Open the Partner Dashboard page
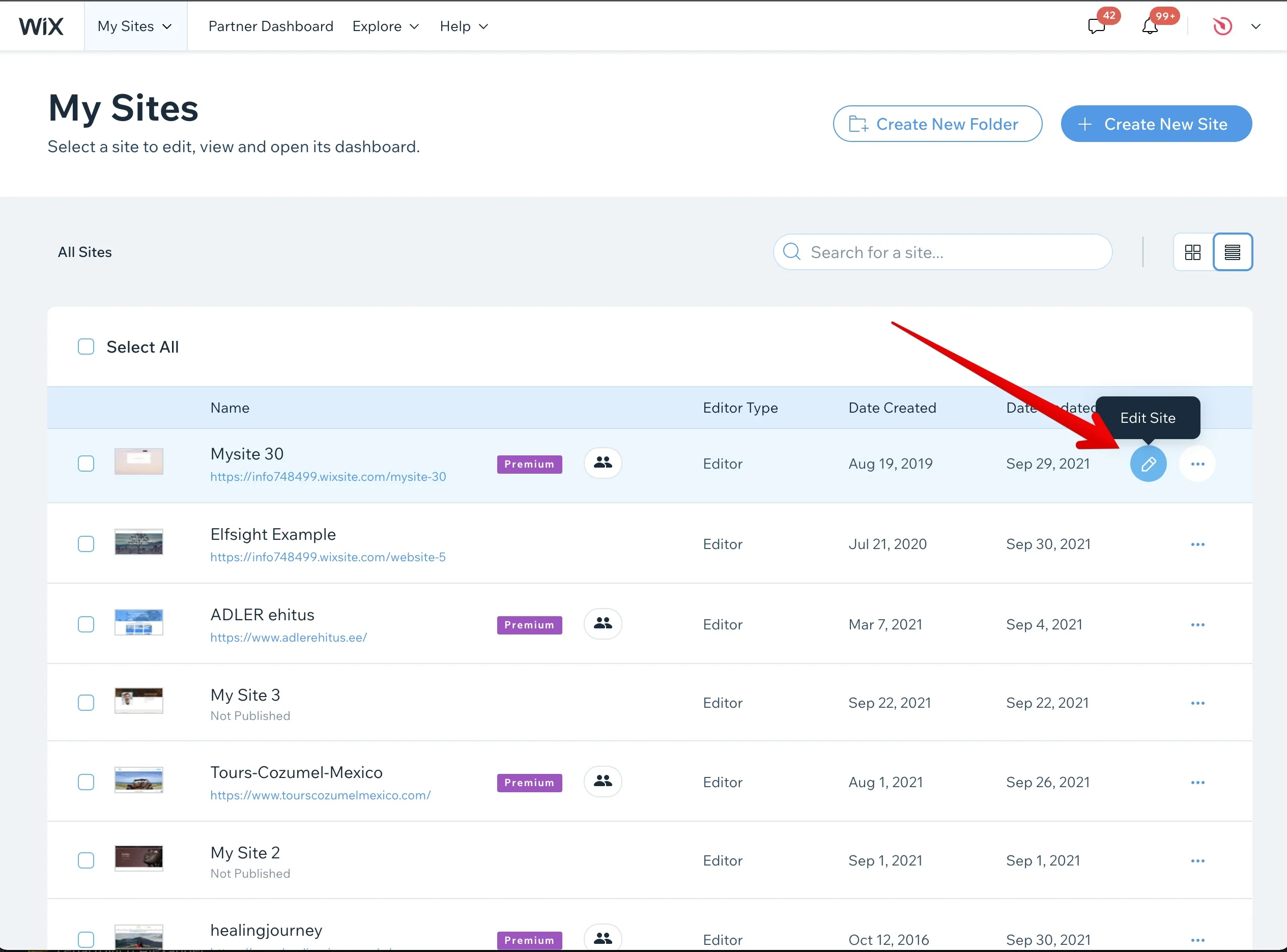The image size is (1287, 952). click(271, 25)
